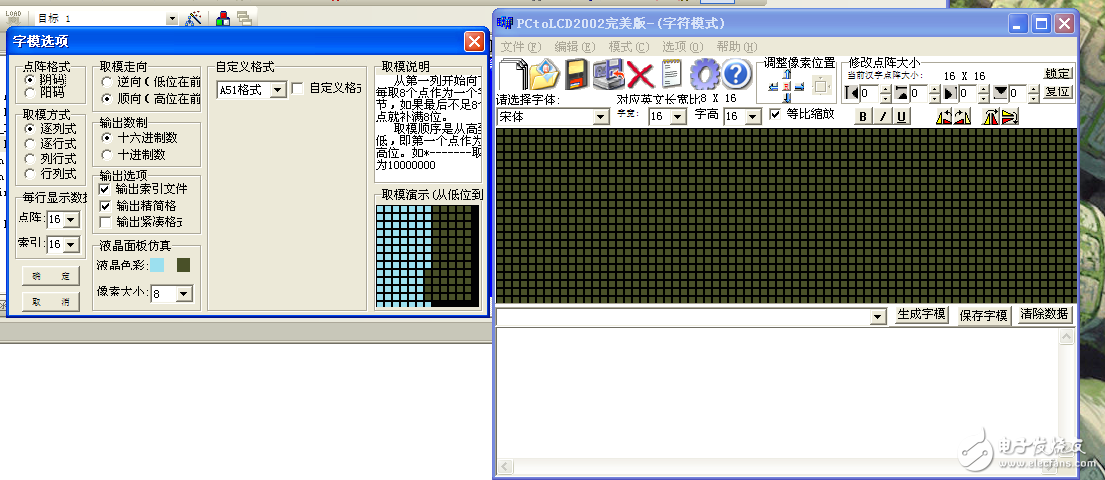Select the 阴码 radio button
1105x480 pixels.
(x=29, y=80)
